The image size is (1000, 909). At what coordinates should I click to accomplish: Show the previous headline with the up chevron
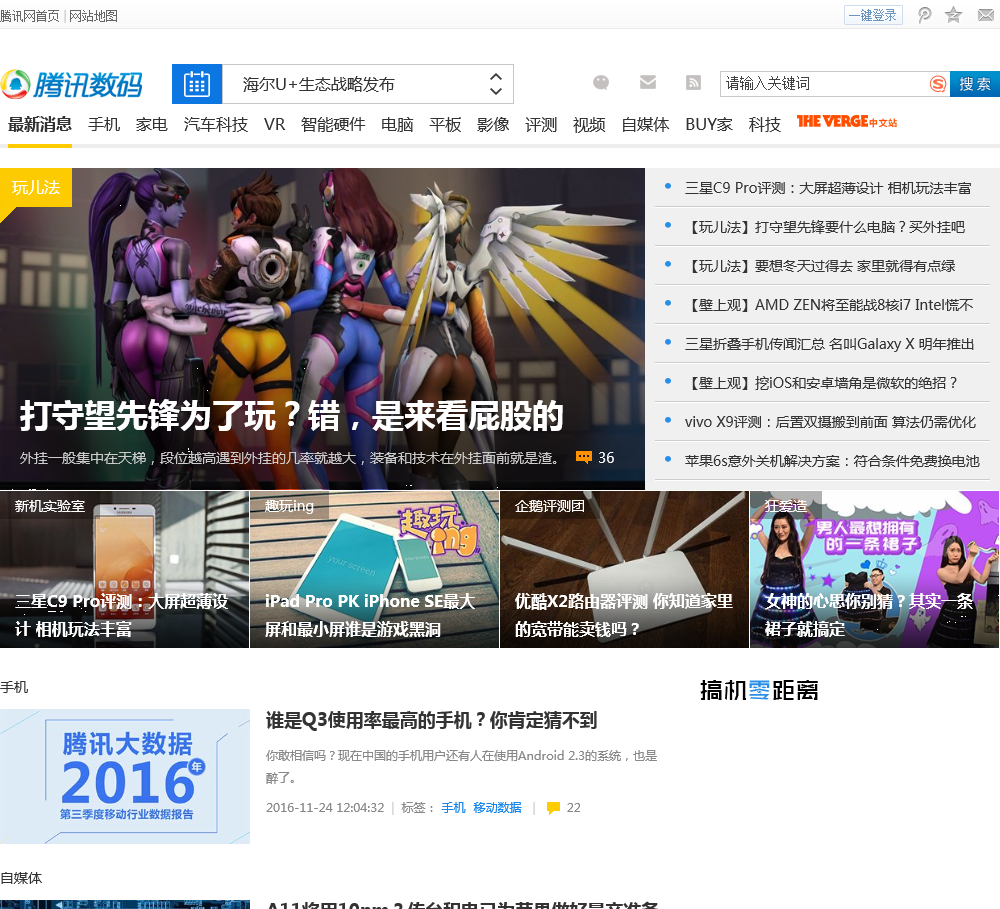pos(496,77)
